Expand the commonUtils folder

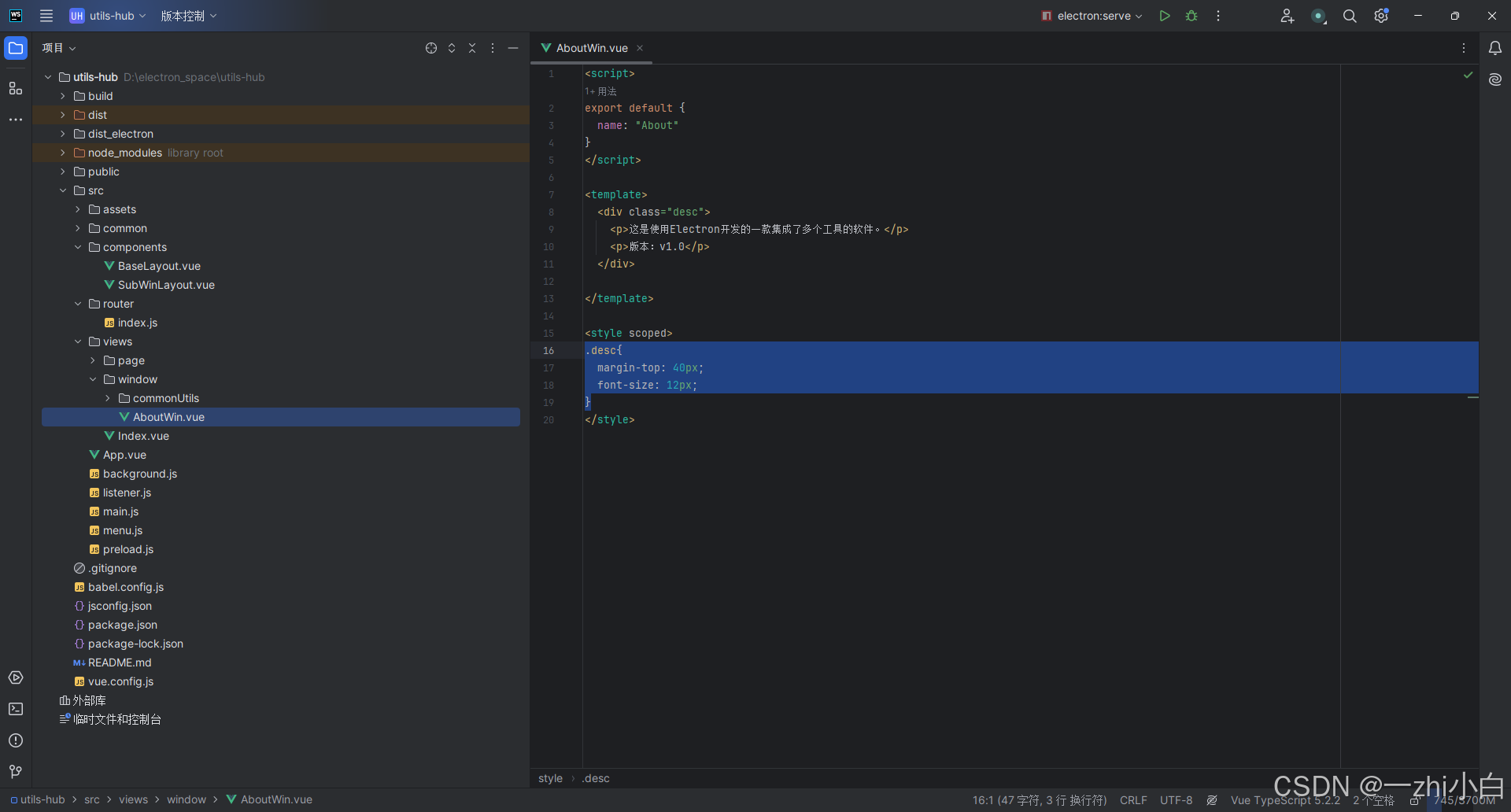108,398
